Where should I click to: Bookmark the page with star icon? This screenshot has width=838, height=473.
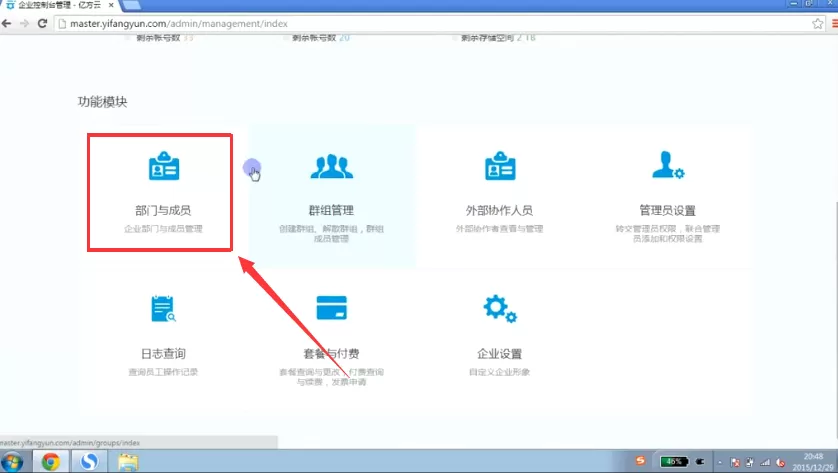(818, 24)
